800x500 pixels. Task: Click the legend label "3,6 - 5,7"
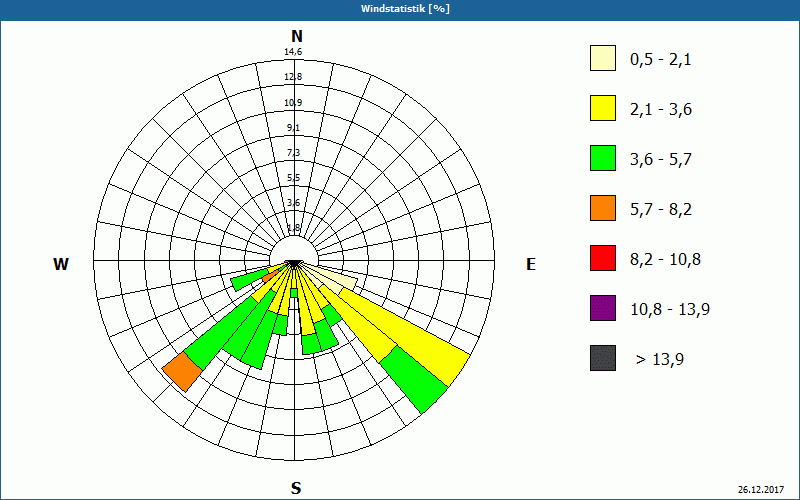tap(661, 160)
